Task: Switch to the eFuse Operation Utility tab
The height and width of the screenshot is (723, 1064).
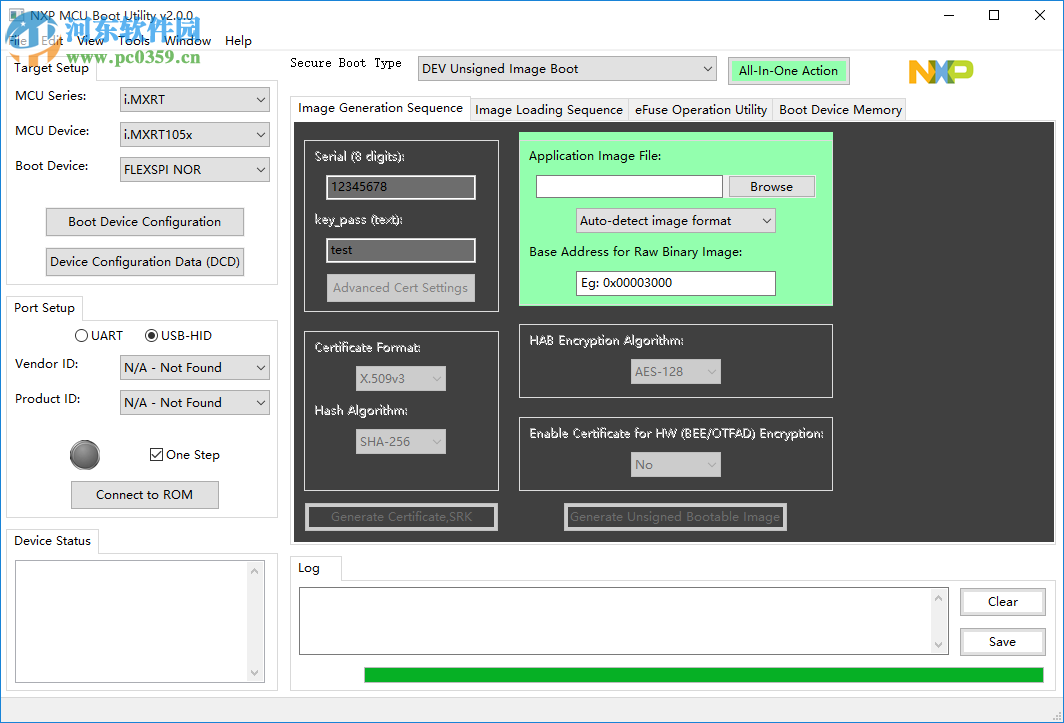Action: coord(700,110)
